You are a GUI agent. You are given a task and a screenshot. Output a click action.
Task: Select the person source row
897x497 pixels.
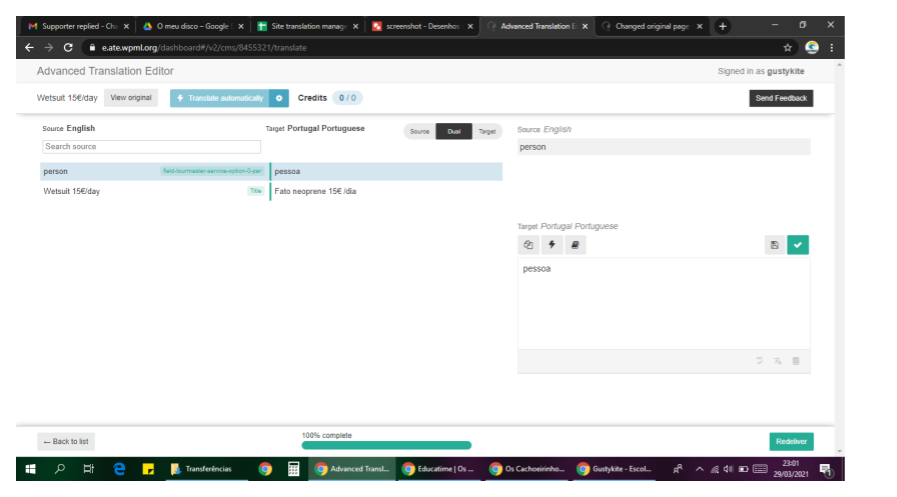(153, 172)
